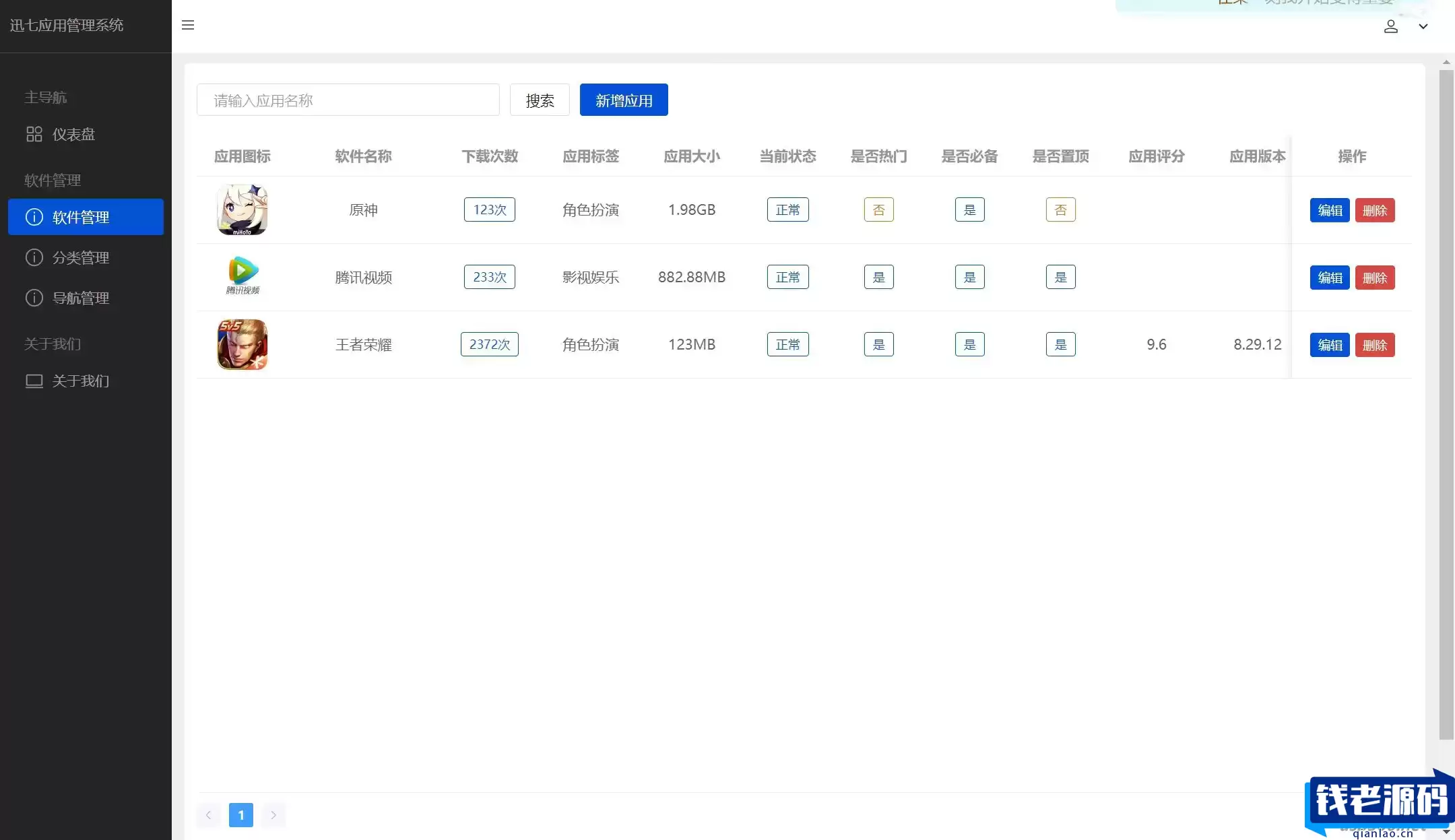
Task: Select page 1 in pagination
Action: 241,815
